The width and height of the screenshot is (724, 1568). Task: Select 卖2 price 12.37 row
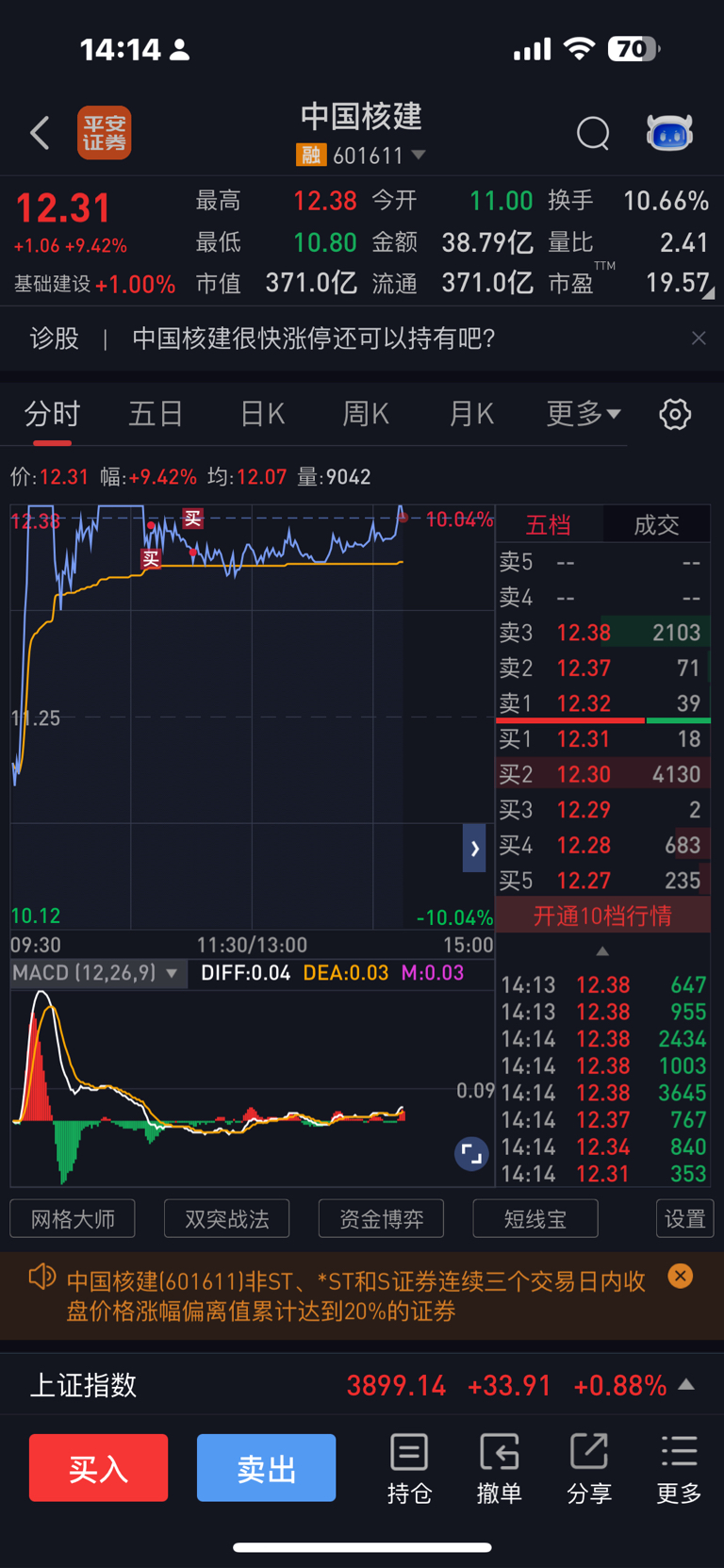click(x=602, y=668)
